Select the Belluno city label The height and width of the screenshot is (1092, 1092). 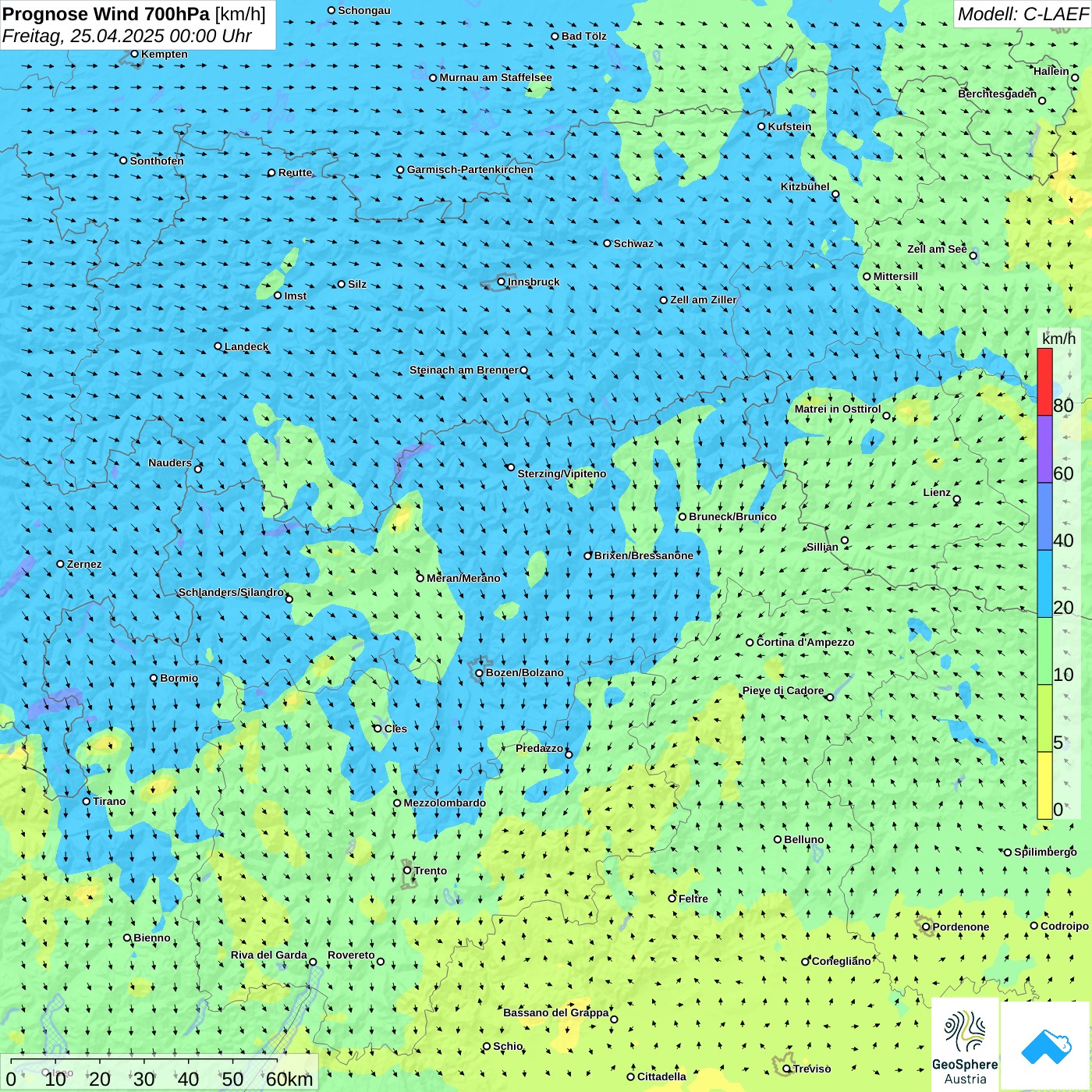(x=803, y=839)
